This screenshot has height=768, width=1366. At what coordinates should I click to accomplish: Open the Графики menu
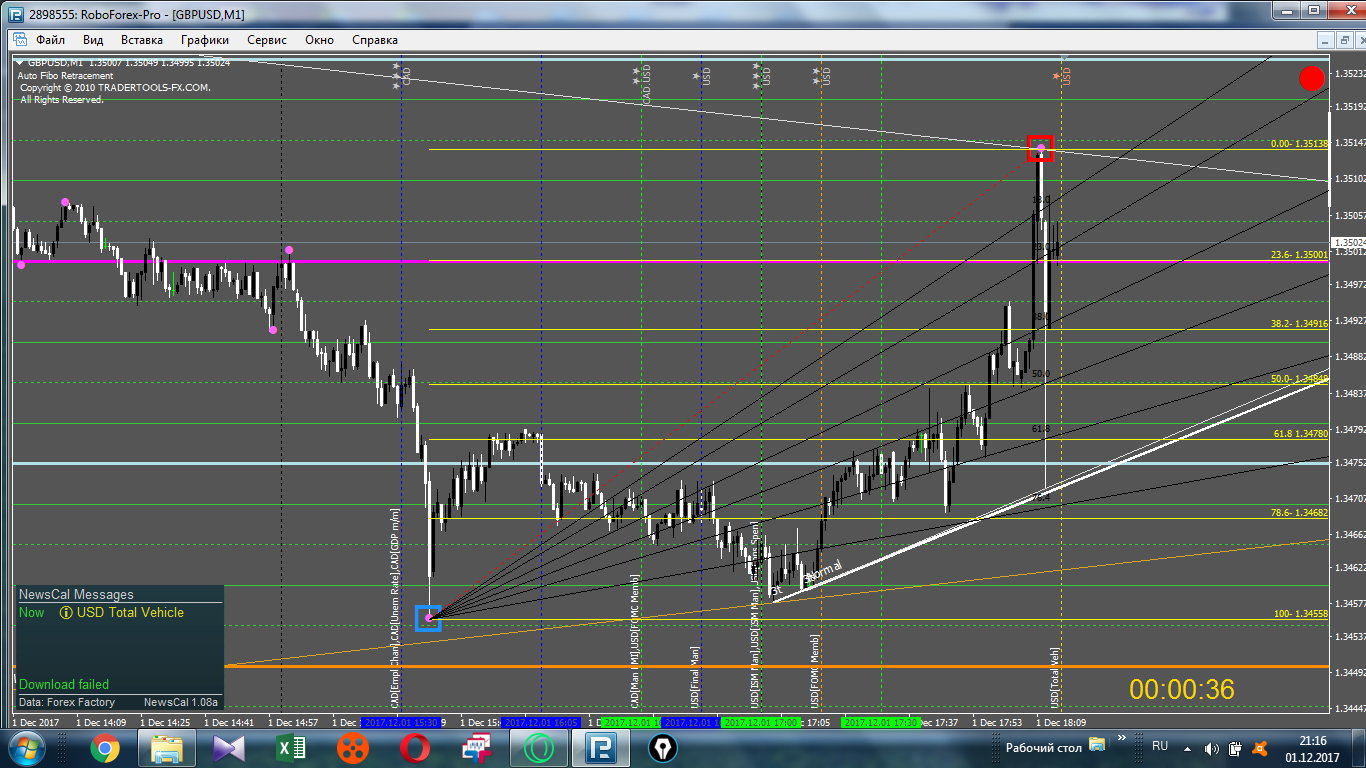(x=205, y=40)
